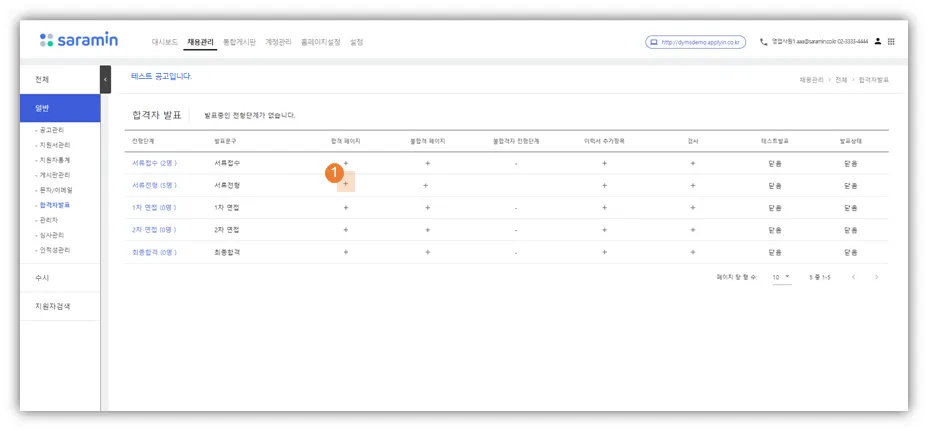
Task: Click the saramin logo
Action: pyautogui.click(x=79, y=40)
